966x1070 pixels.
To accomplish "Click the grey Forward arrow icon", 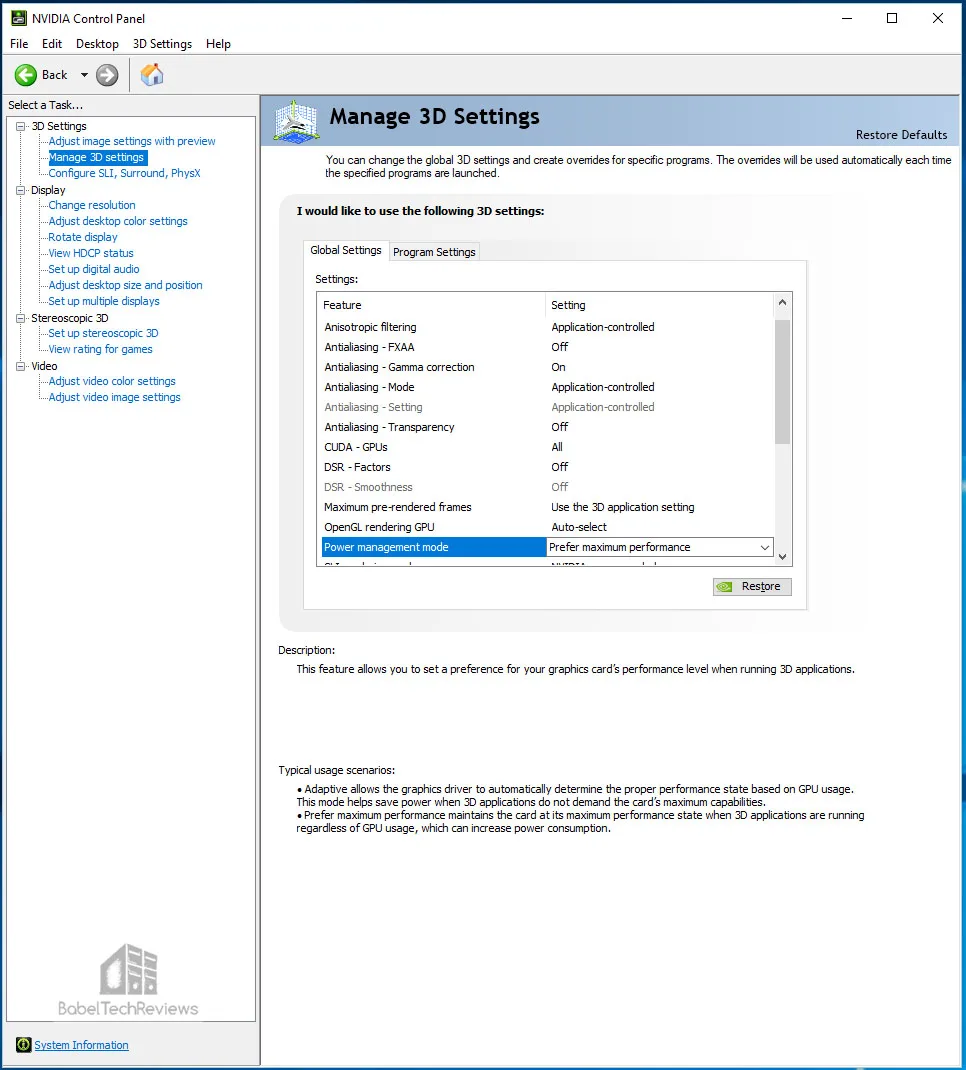I will [x=106, y=75].
